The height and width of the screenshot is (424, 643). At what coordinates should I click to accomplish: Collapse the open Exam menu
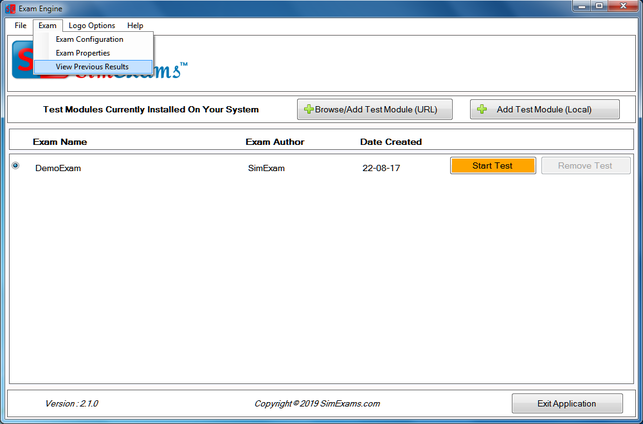click(x=47, y=25)
